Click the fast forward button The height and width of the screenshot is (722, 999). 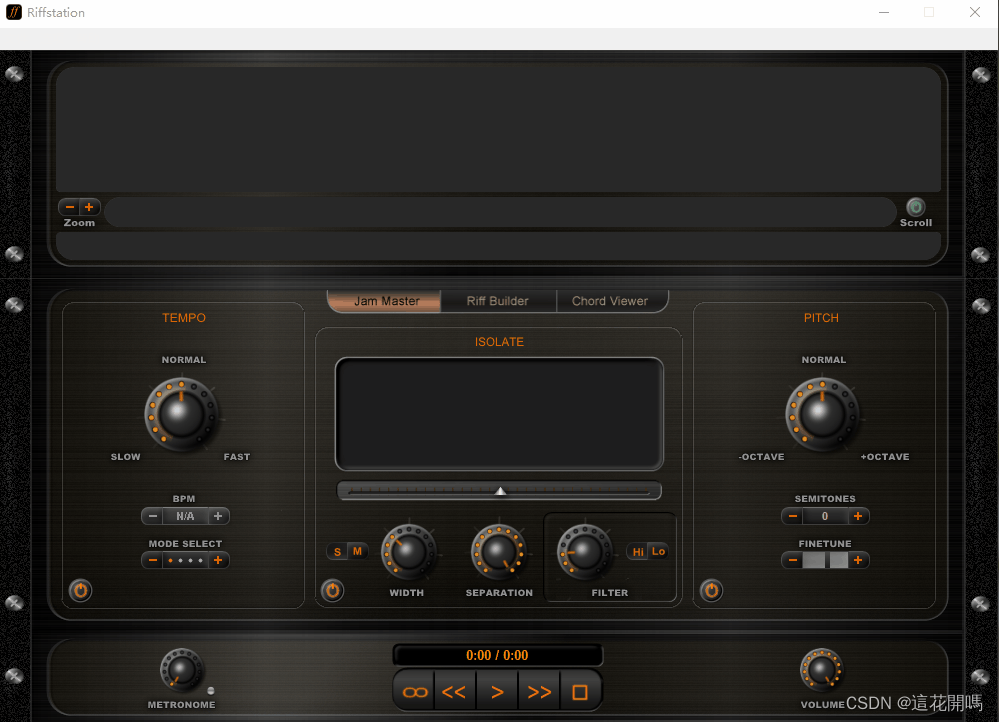[539, 692]
